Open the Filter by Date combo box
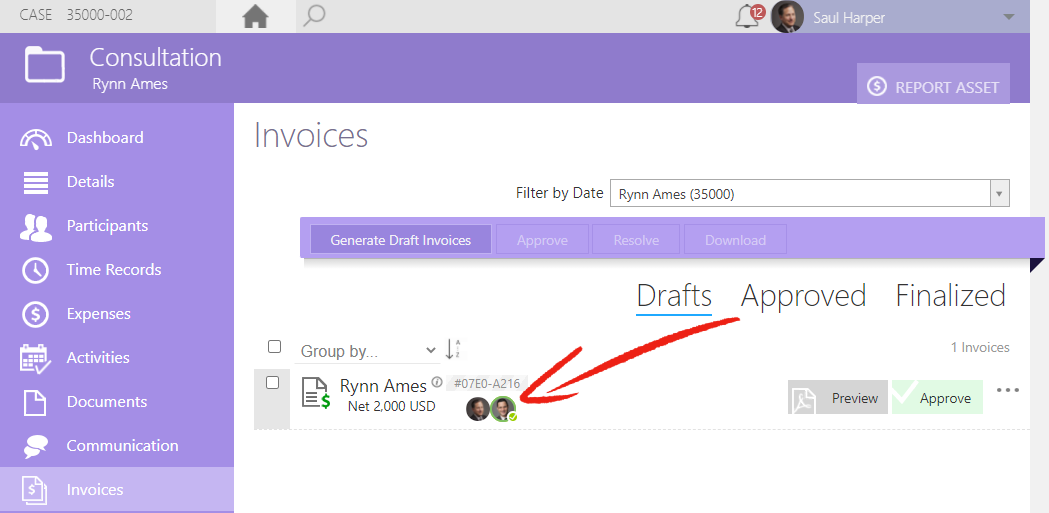The width and height of the screenshot is (1049, 513). coord(809,194)
